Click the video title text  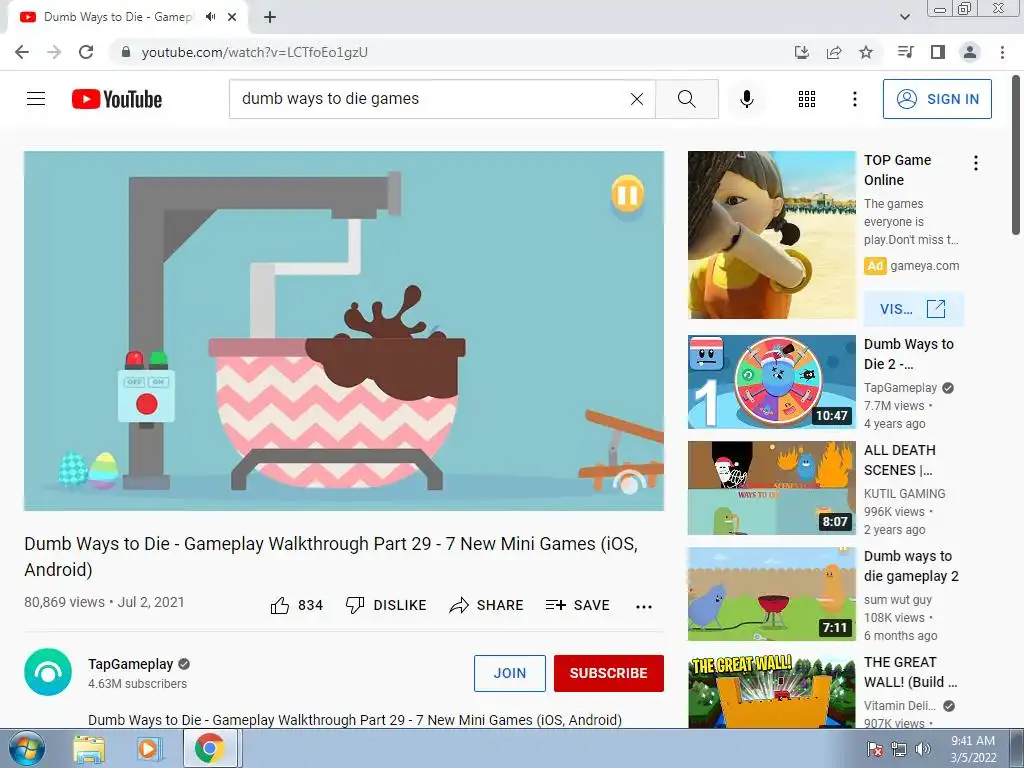click(x=330, y=556)
